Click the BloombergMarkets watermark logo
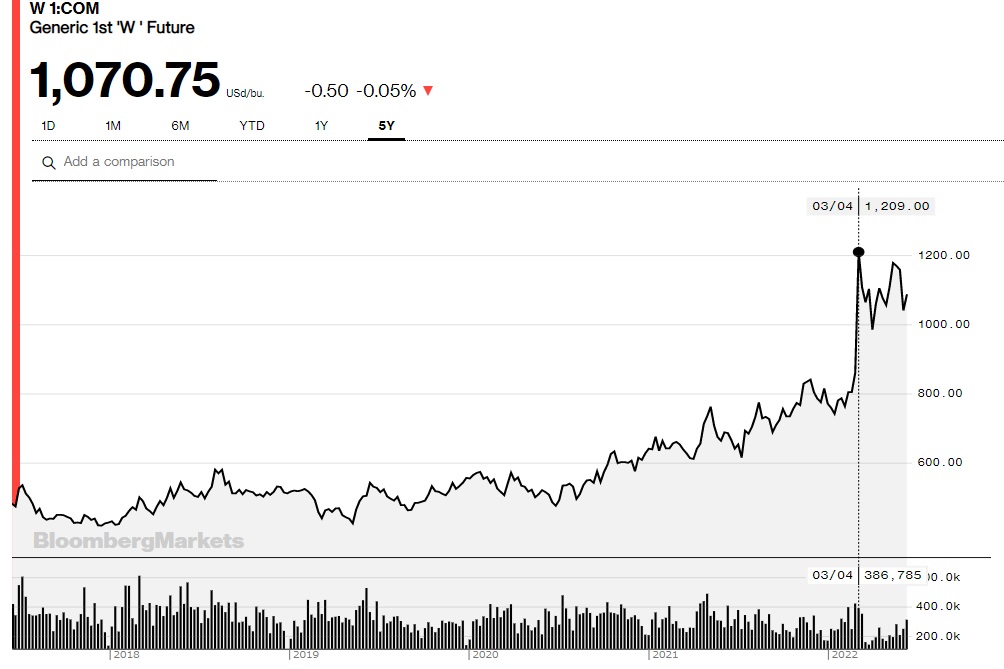The height and width of the screenshot is (669, 1004). tap(138, 541)
